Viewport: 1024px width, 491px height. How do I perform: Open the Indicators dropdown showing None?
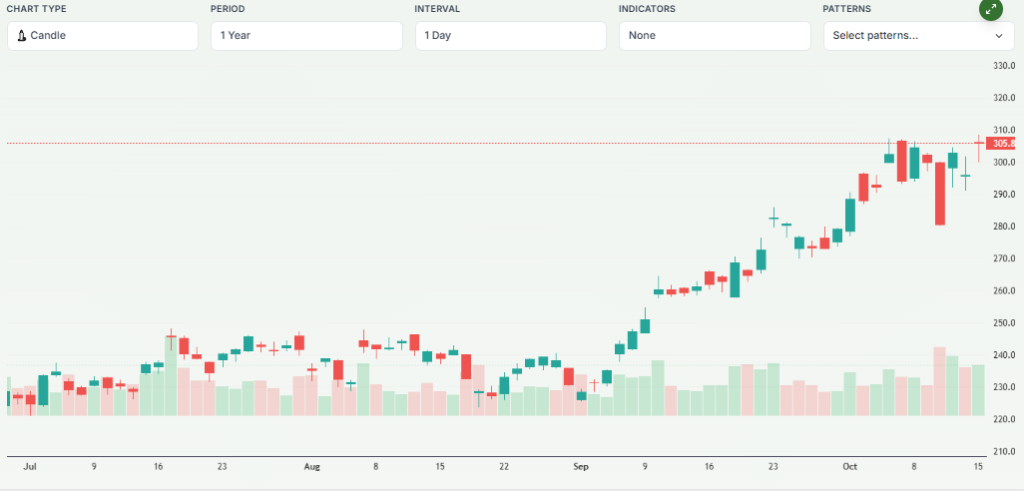(x=714, y=36)
